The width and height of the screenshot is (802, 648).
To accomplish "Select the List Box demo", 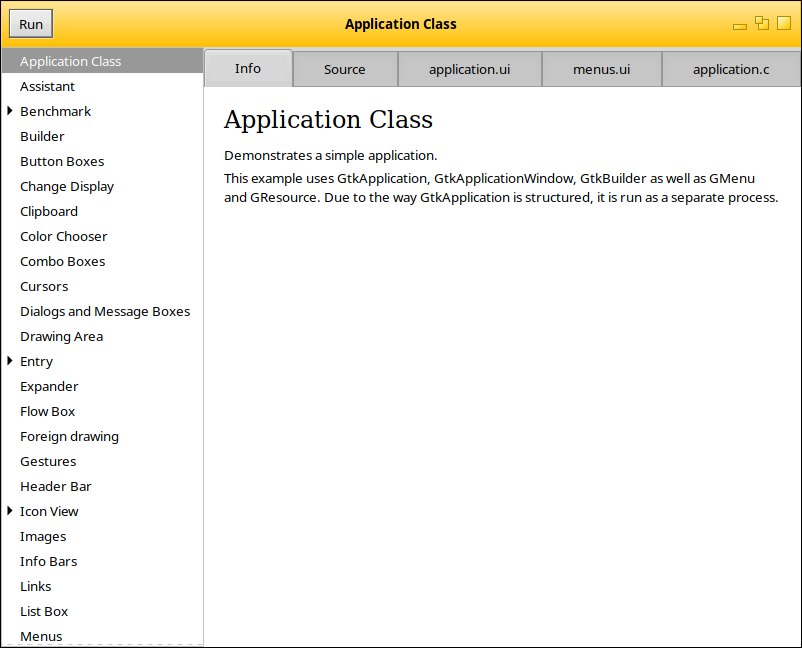I will pos(102,612).
